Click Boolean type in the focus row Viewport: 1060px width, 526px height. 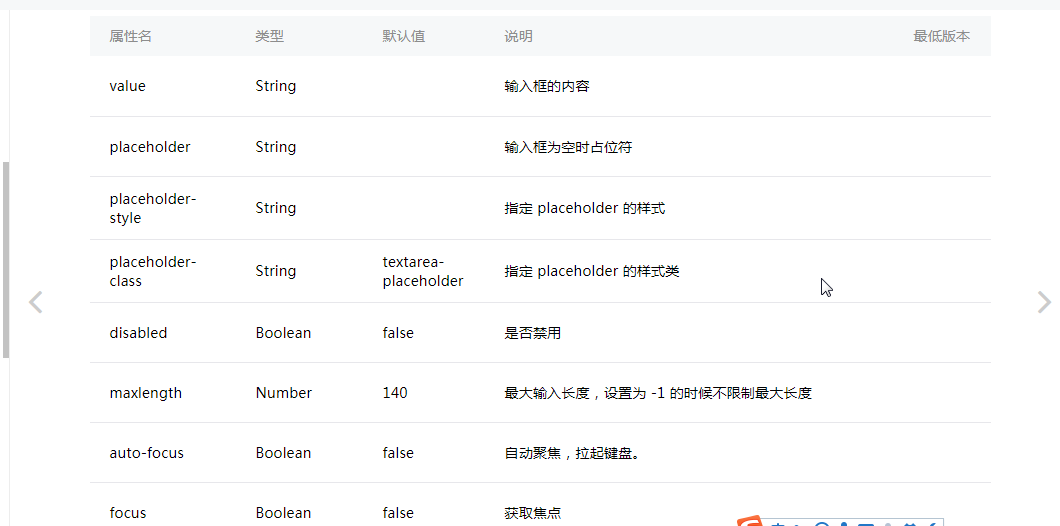[x=283, y=513]
